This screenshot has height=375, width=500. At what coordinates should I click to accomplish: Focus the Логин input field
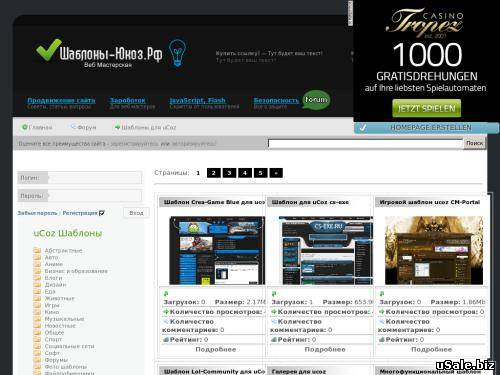tap(95, 178)
